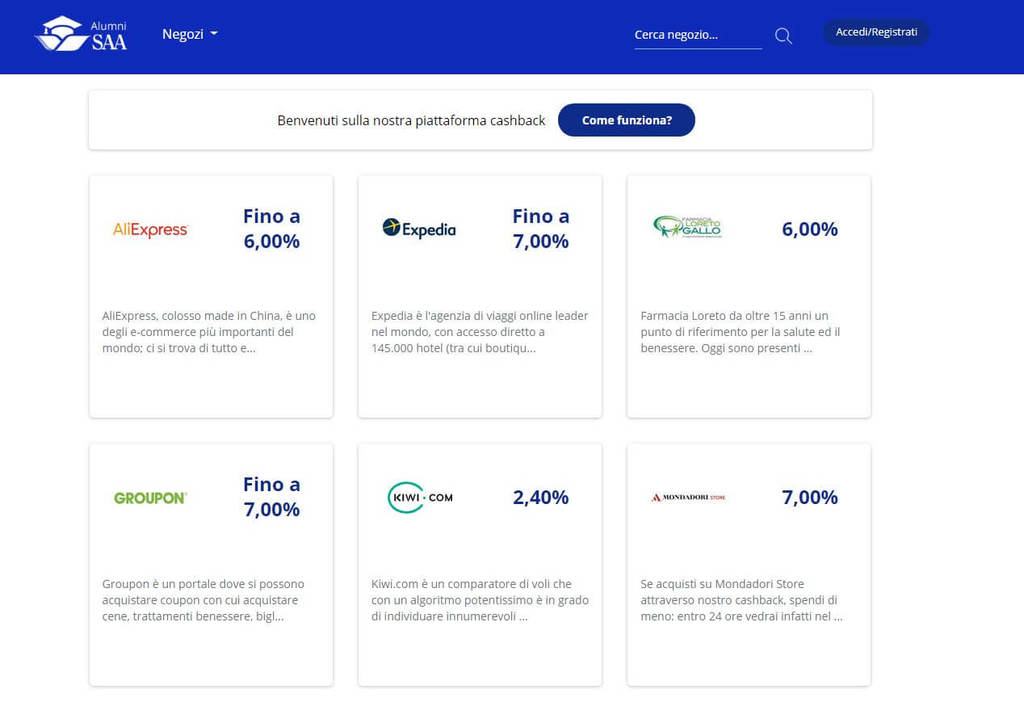Click the Expedia logo

click(419, 229)
